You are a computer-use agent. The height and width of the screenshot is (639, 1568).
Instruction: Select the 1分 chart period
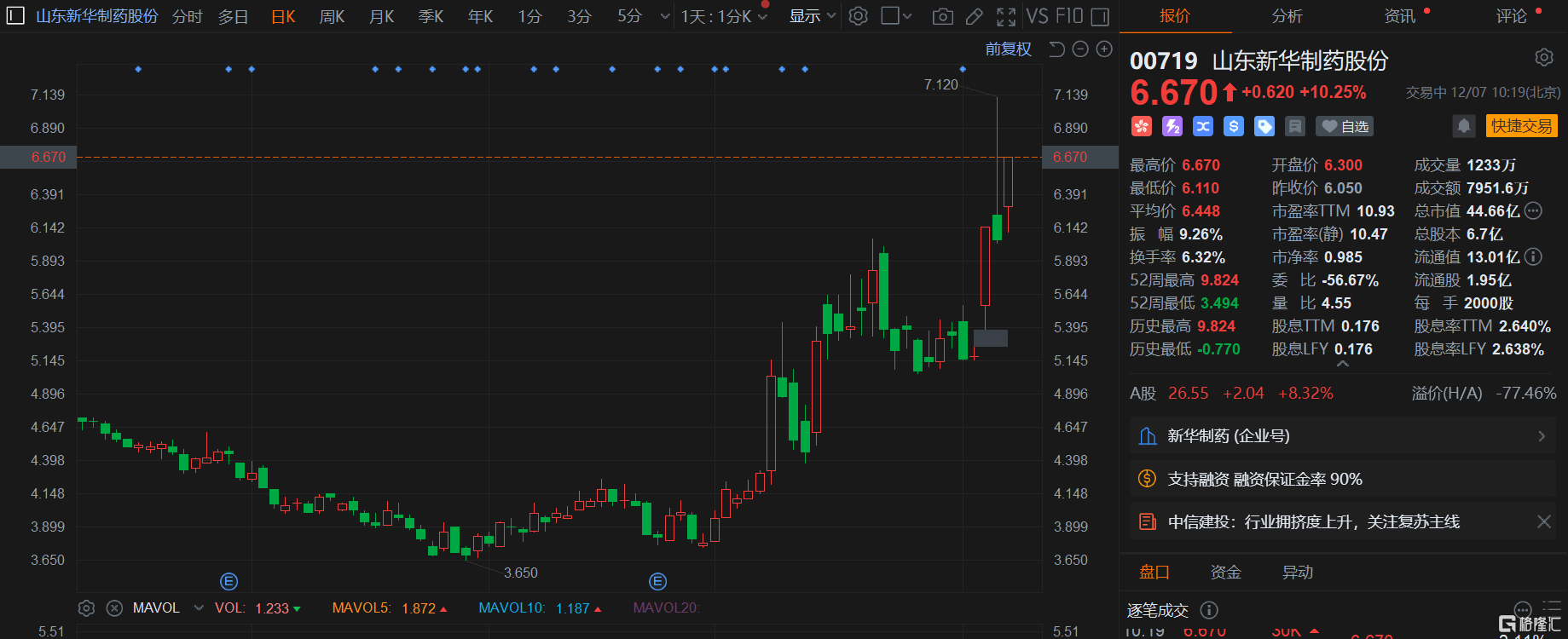click(530, 16)
